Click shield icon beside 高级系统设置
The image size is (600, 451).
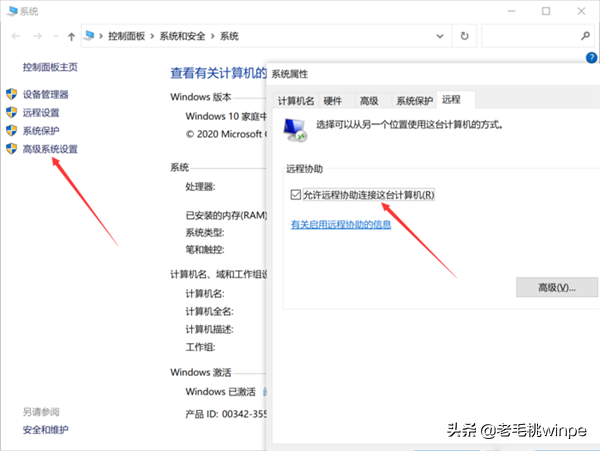[11, 148]
